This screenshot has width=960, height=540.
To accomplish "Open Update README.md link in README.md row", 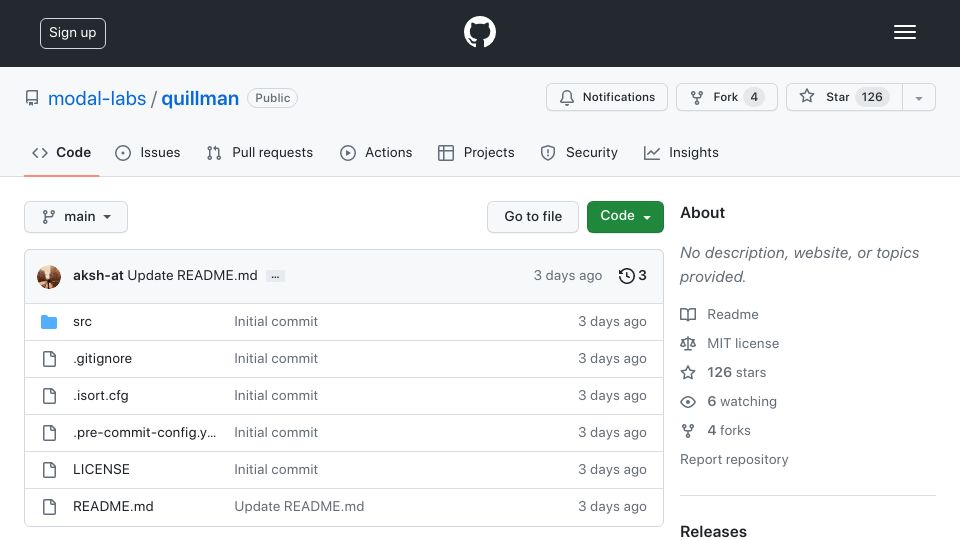I will tap(299, 506).
